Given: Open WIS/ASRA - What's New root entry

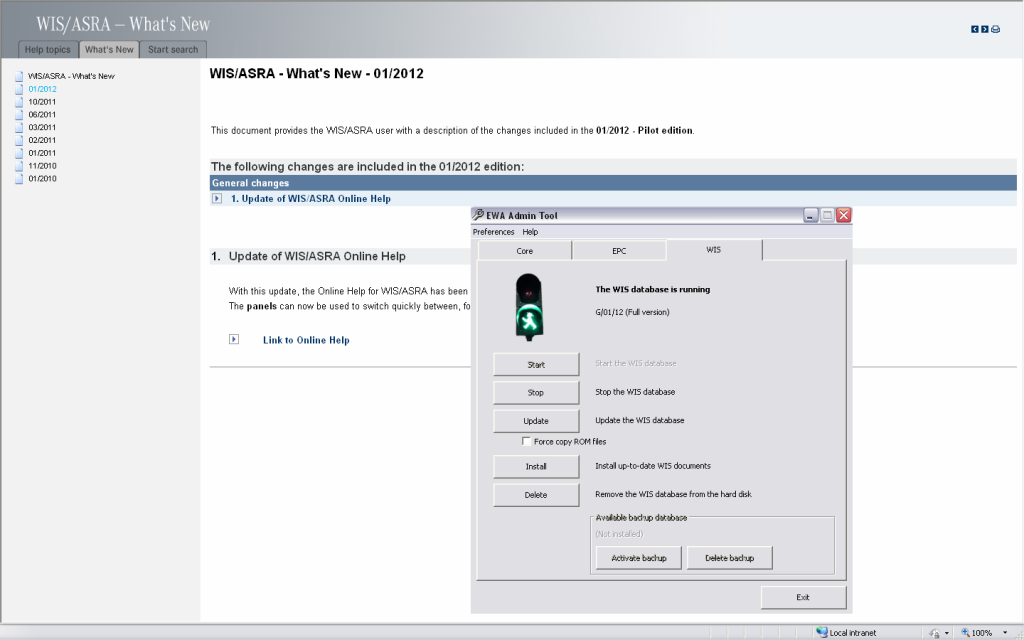Looking at the screenshot, I should (x=71, y=76).
